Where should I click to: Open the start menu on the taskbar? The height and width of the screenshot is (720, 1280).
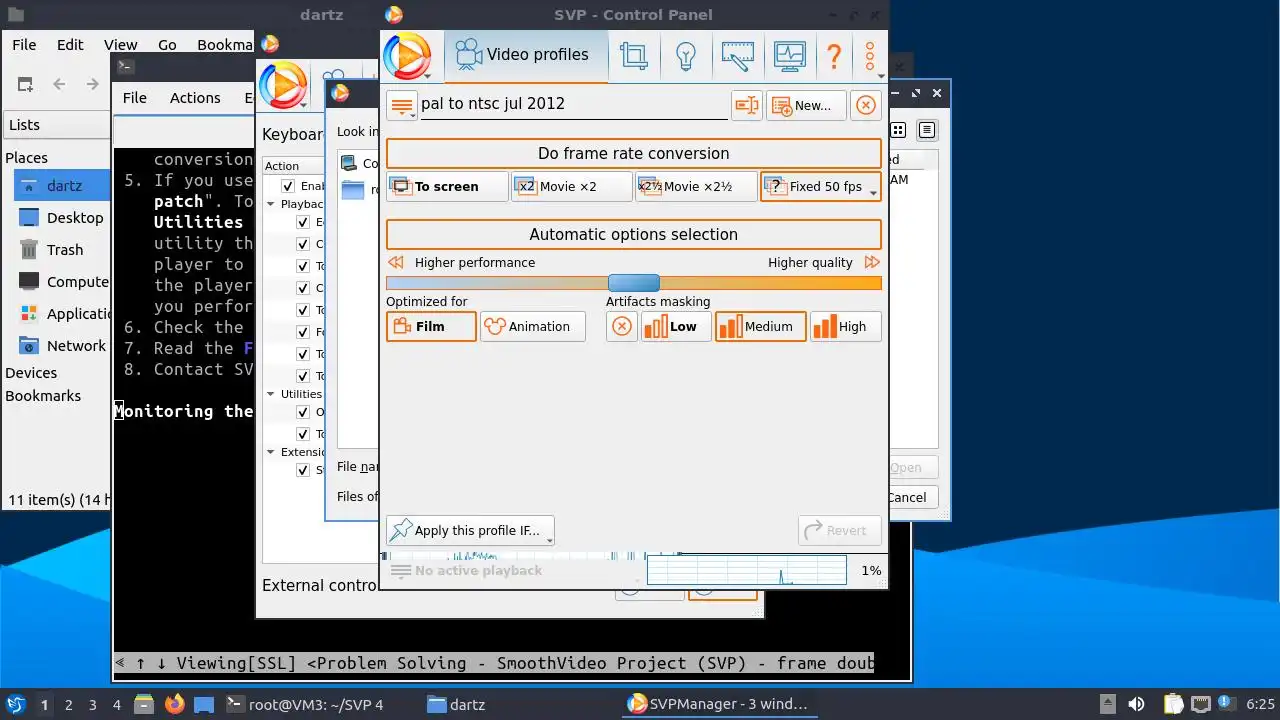15,704
